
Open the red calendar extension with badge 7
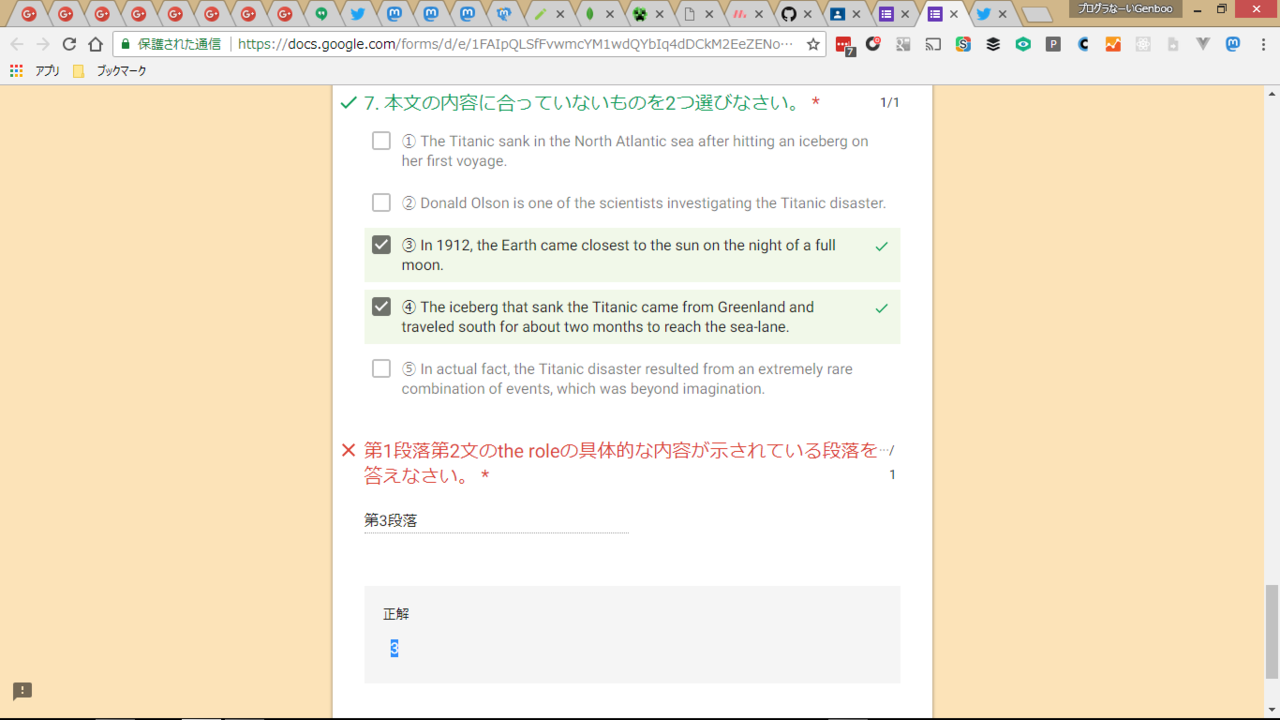tap(843, 45)
